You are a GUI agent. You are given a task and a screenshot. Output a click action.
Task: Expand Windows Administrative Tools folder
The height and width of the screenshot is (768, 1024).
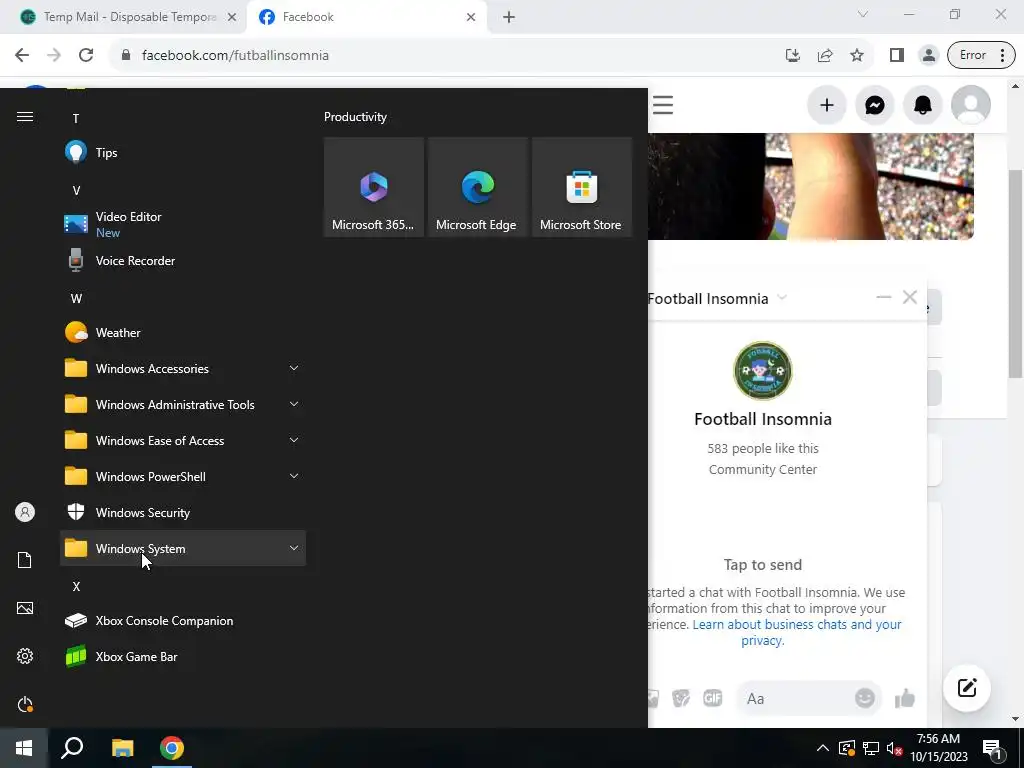tap(183, 404)
